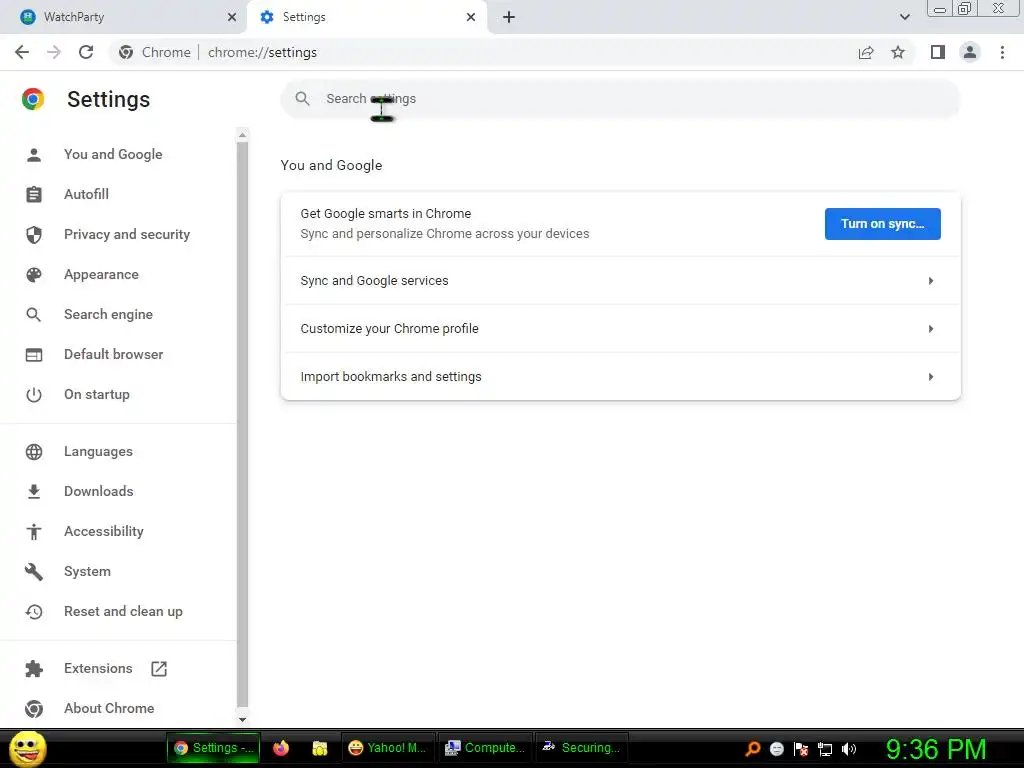
Task: Open Reset and clean up section
Action: tap(123, 612)
